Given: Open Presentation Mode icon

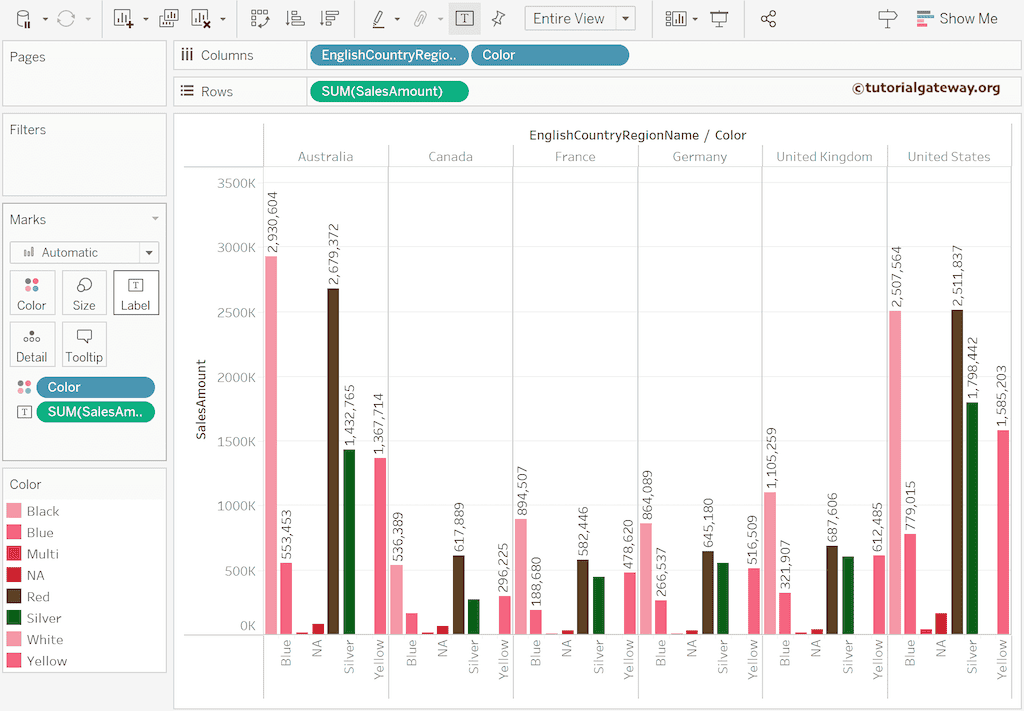Looking at the screenshot, I should coord(719,18).
